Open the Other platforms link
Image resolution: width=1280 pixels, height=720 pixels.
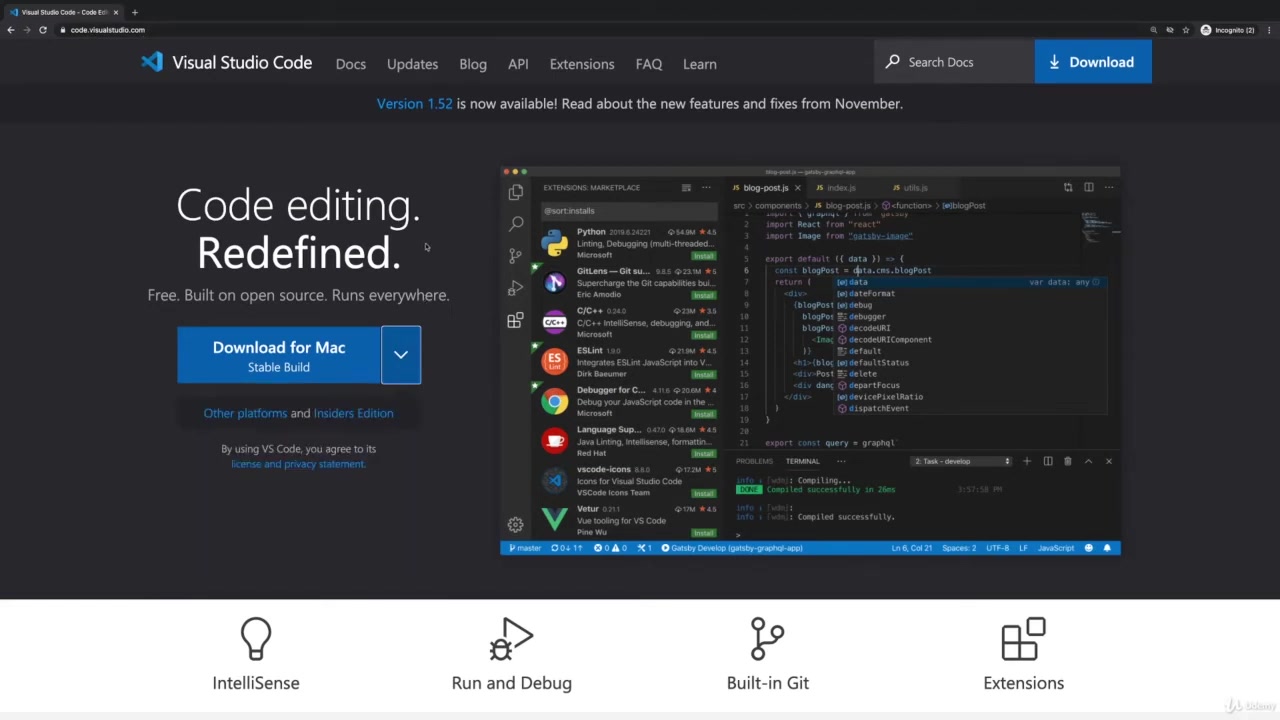pos(245,413)
